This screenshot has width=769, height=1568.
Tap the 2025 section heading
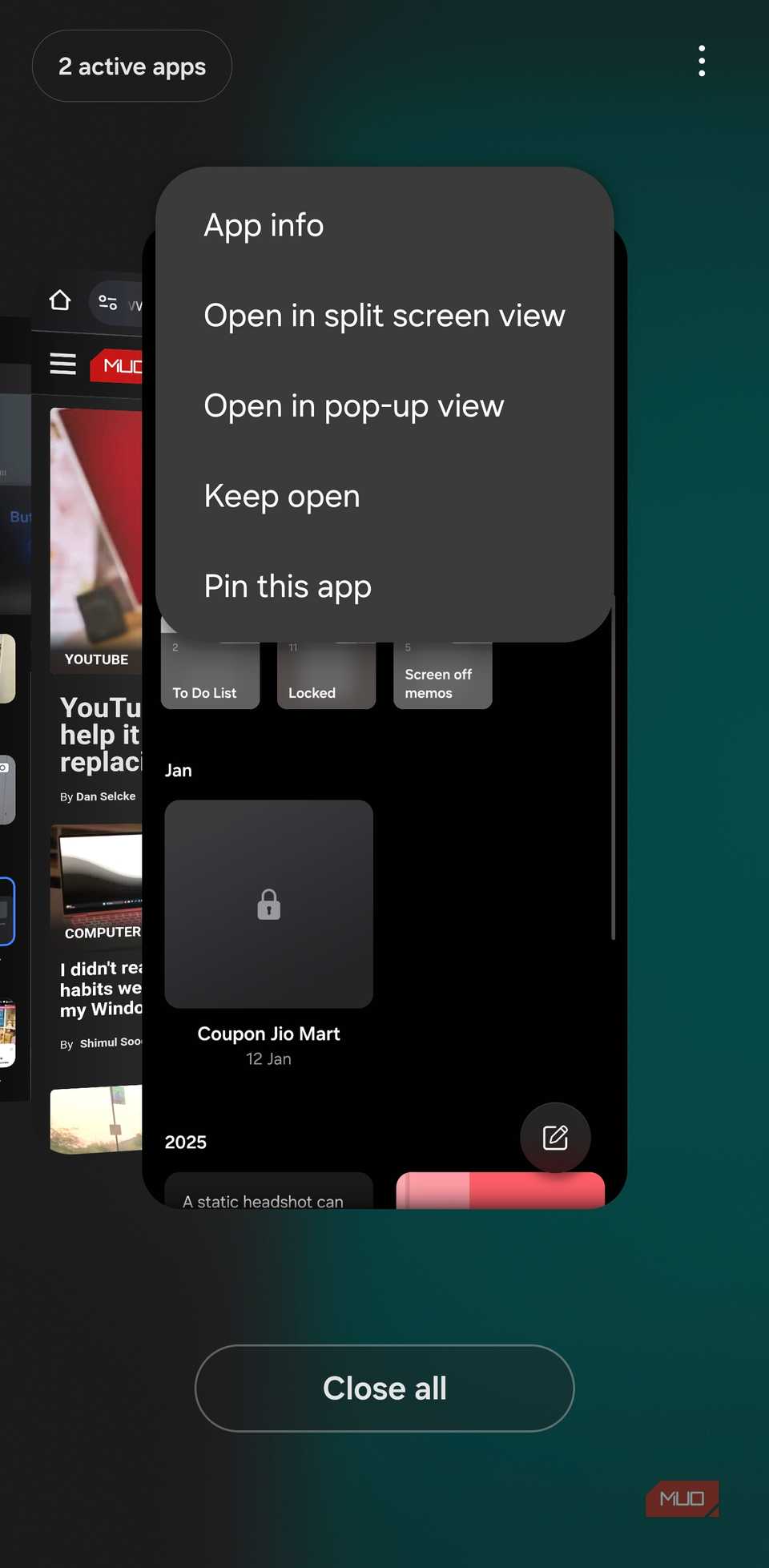click(x=185, y=1142)
